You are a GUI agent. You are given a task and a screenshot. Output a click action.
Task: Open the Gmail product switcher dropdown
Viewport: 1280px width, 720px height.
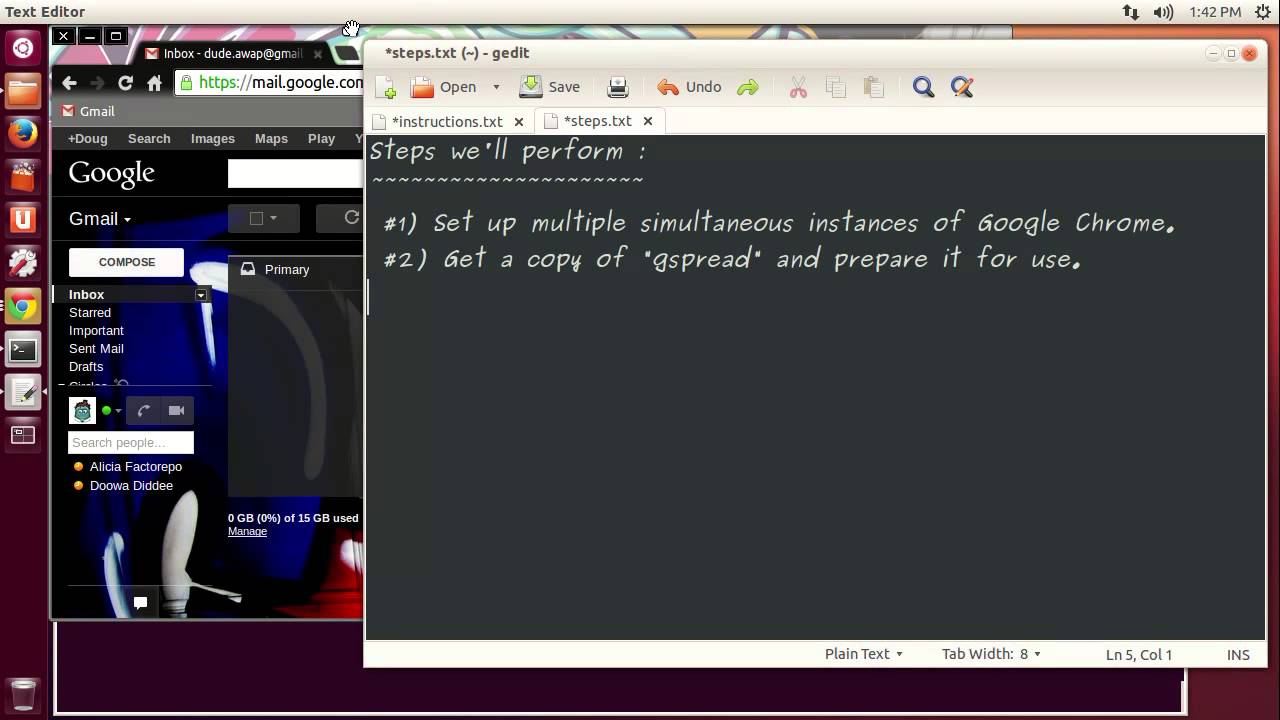(100, 219)
